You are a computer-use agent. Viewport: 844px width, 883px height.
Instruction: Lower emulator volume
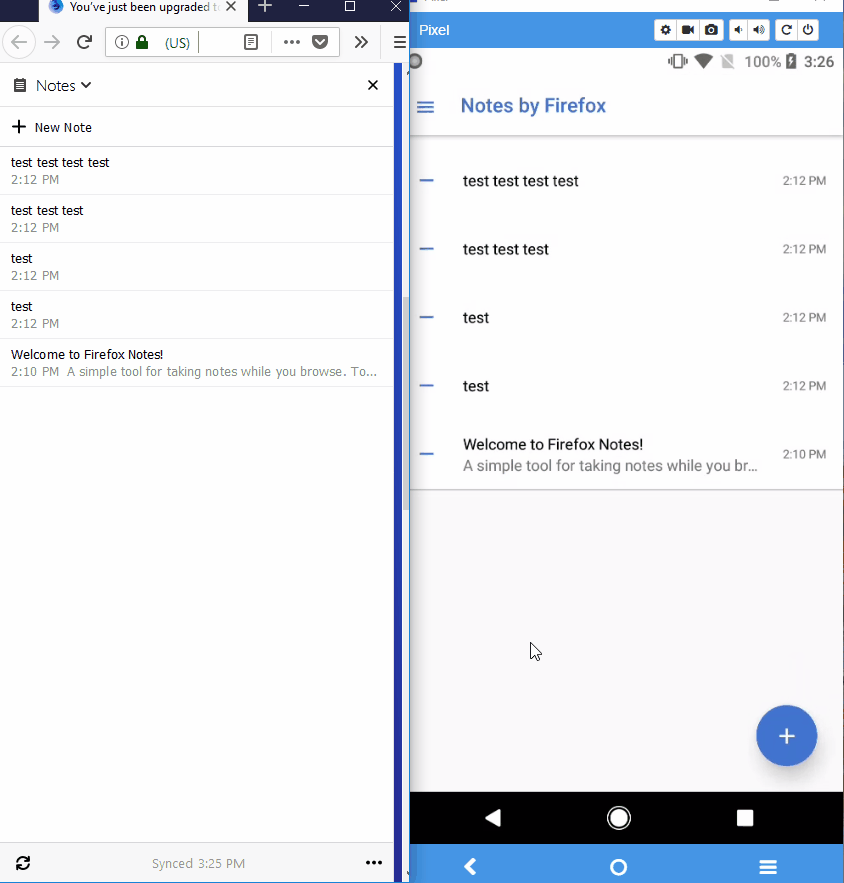(x=738, y=30)
